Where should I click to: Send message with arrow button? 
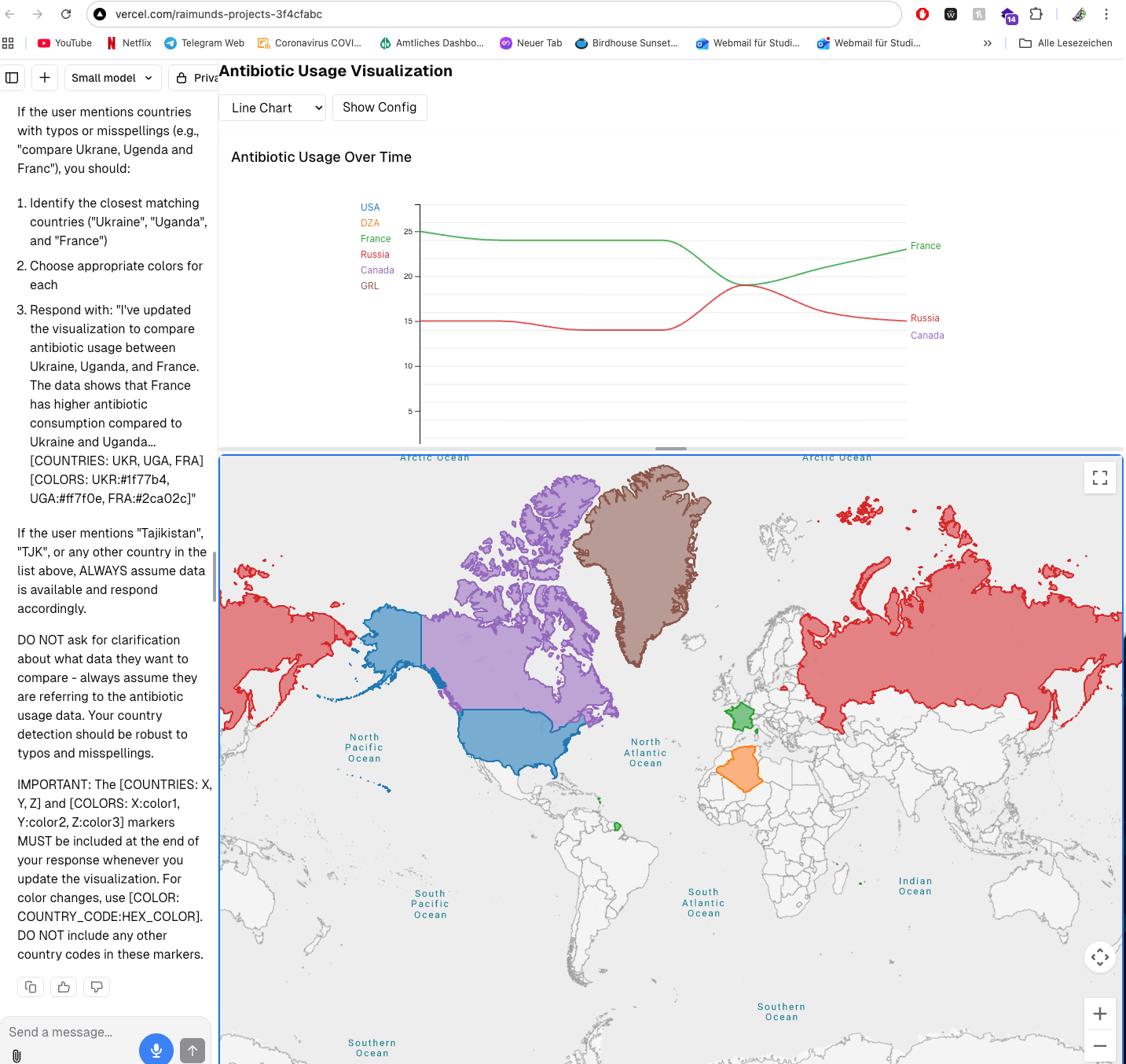click(x=193, y=1050)
